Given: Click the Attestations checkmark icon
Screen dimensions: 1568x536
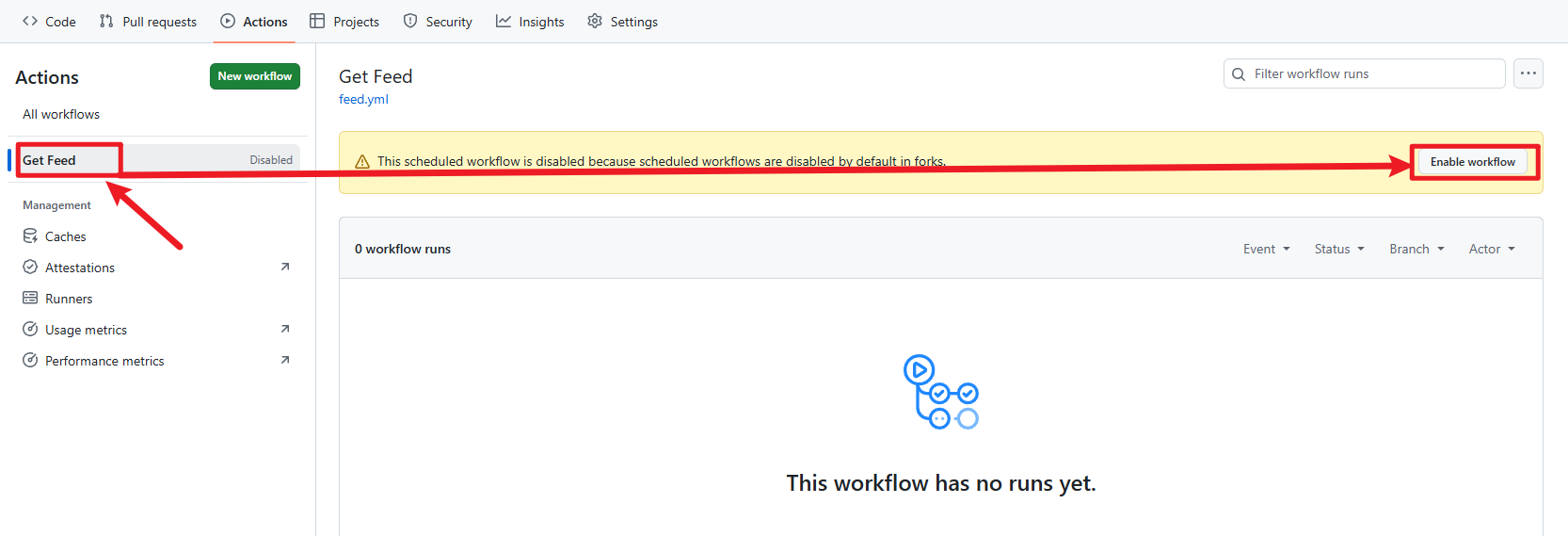Looking at the screenshot, I should coord(30,268).
